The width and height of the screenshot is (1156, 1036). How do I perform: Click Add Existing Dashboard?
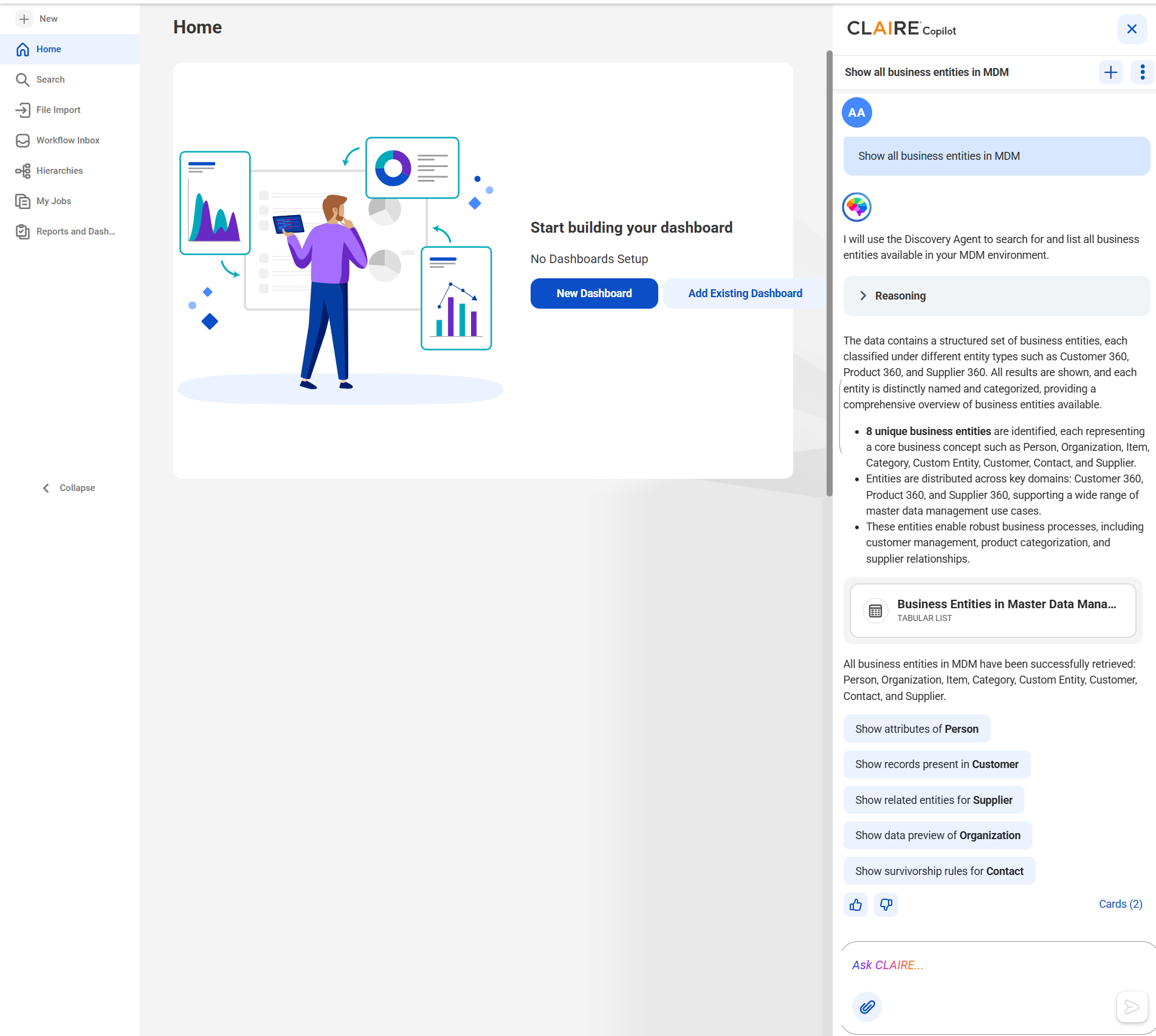pyautogui.click(x=745, y=293)
